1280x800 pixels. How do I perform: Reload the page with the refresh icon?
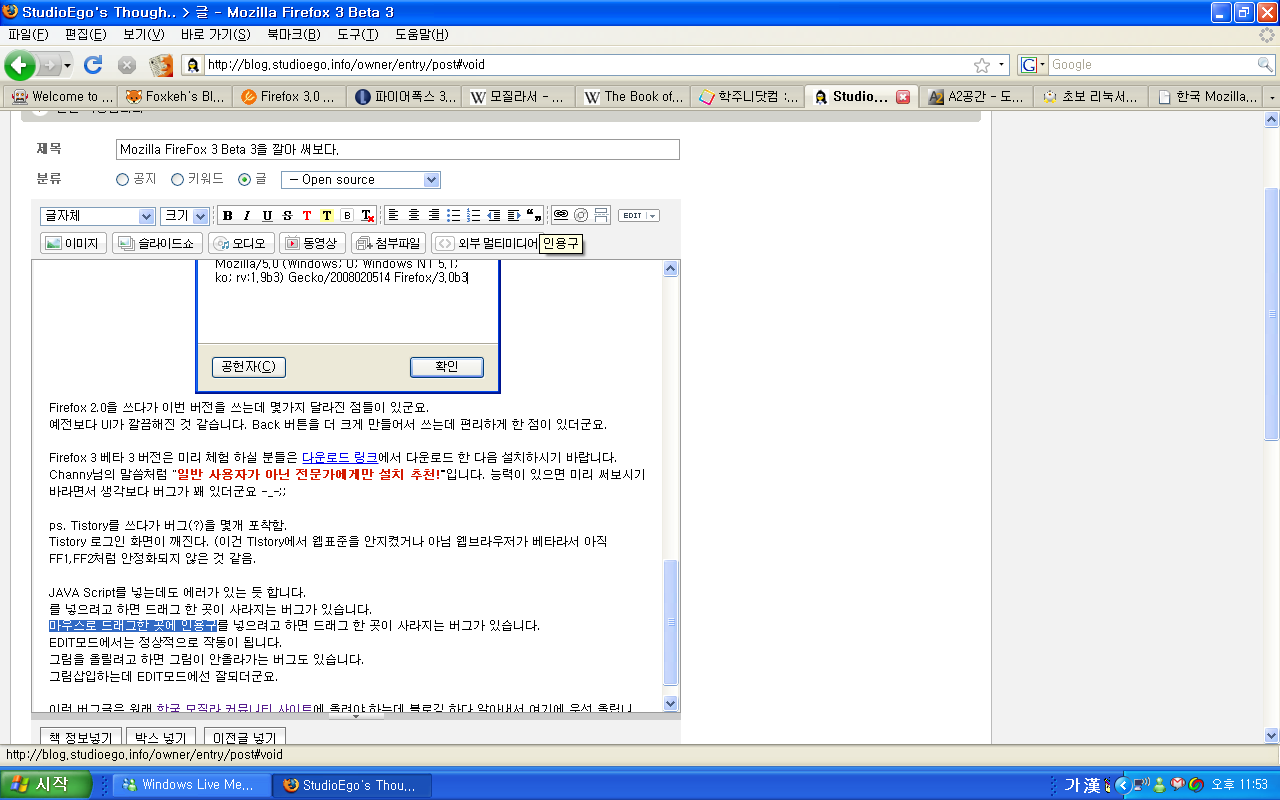[93, 65]
